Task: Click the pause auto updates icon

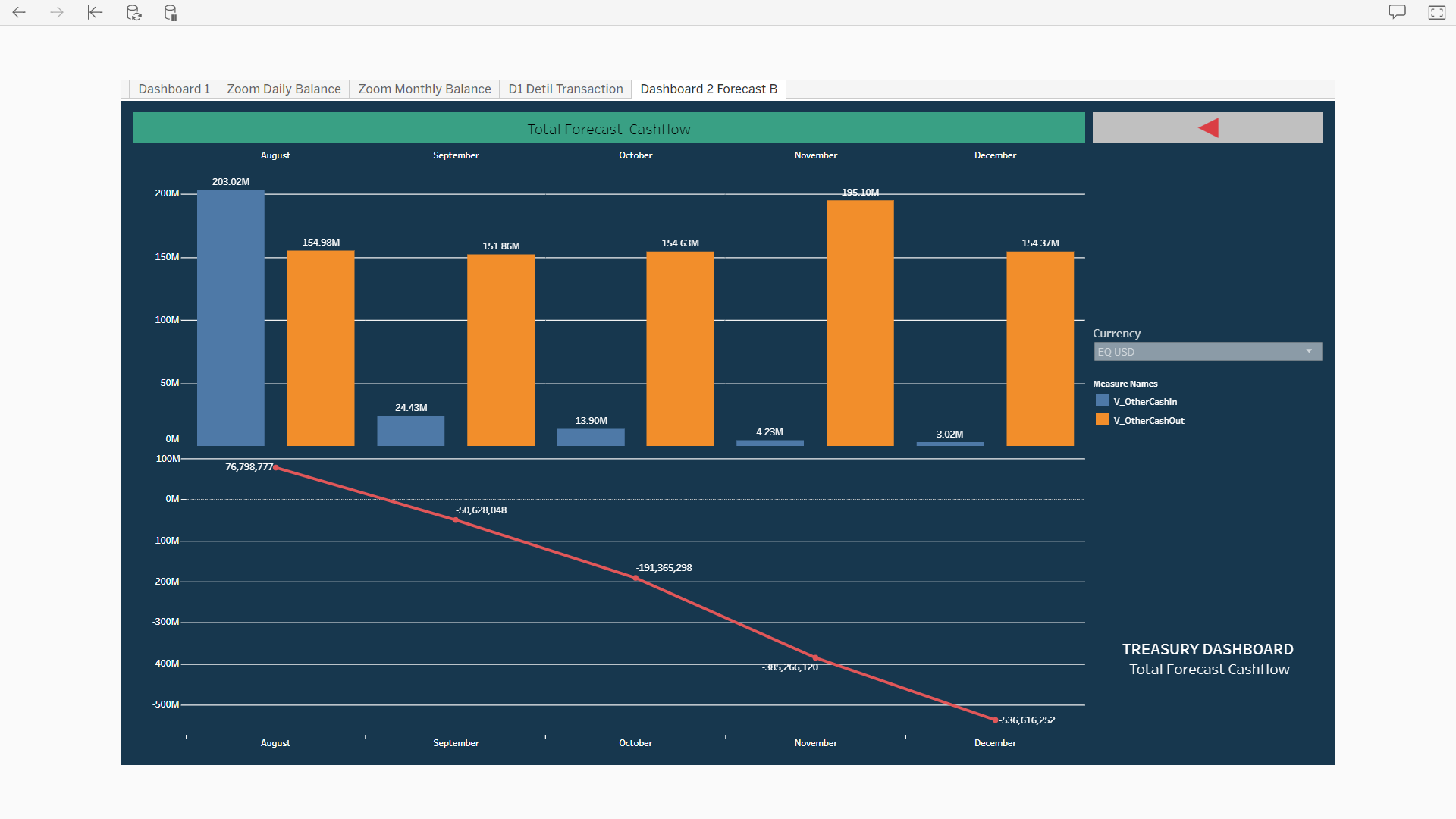Action: (171, 12)
